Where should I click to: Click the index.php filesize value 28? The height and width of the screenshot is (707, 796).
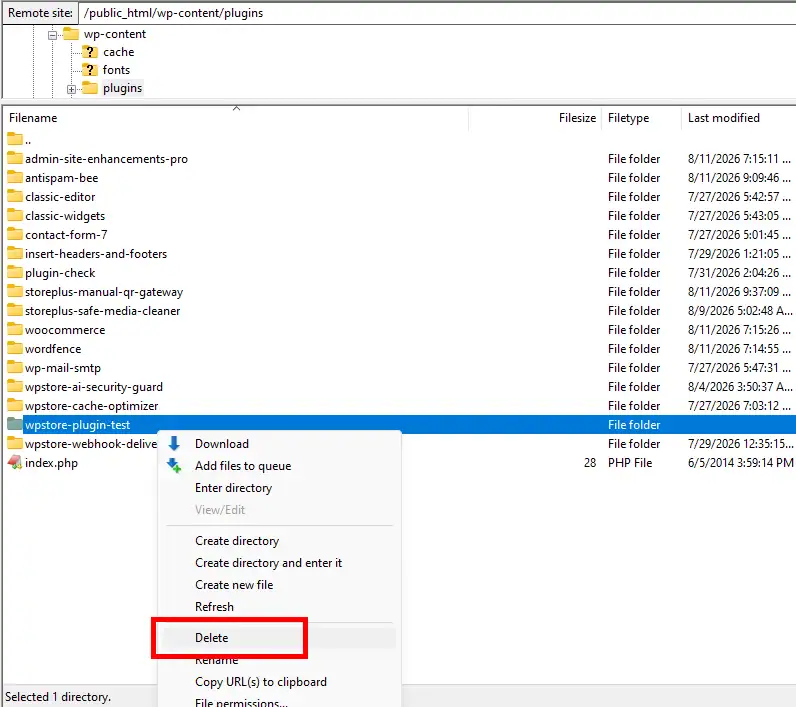coord(590,462)
